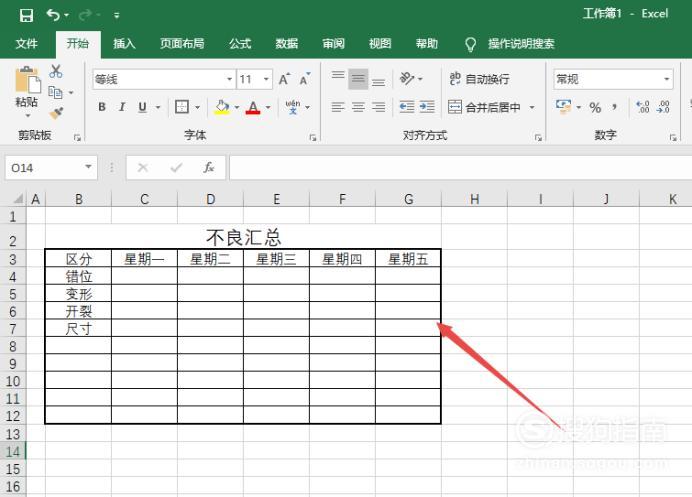Center text horizontally
This screenshot has height=497, width=692.
(x=358, y=107)
